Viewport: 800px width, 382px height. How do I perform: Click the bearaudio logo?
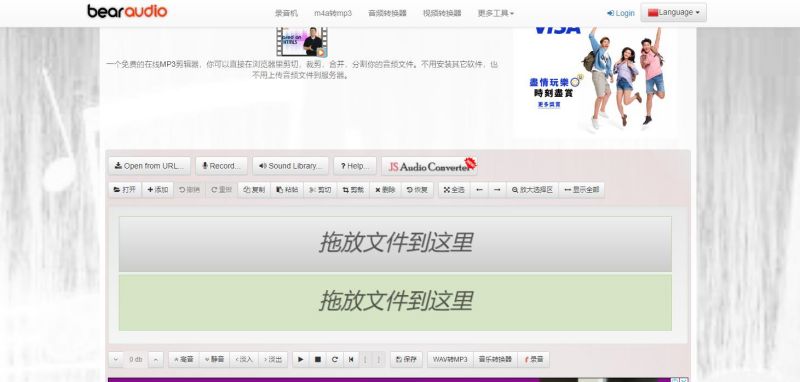(127, 11)
